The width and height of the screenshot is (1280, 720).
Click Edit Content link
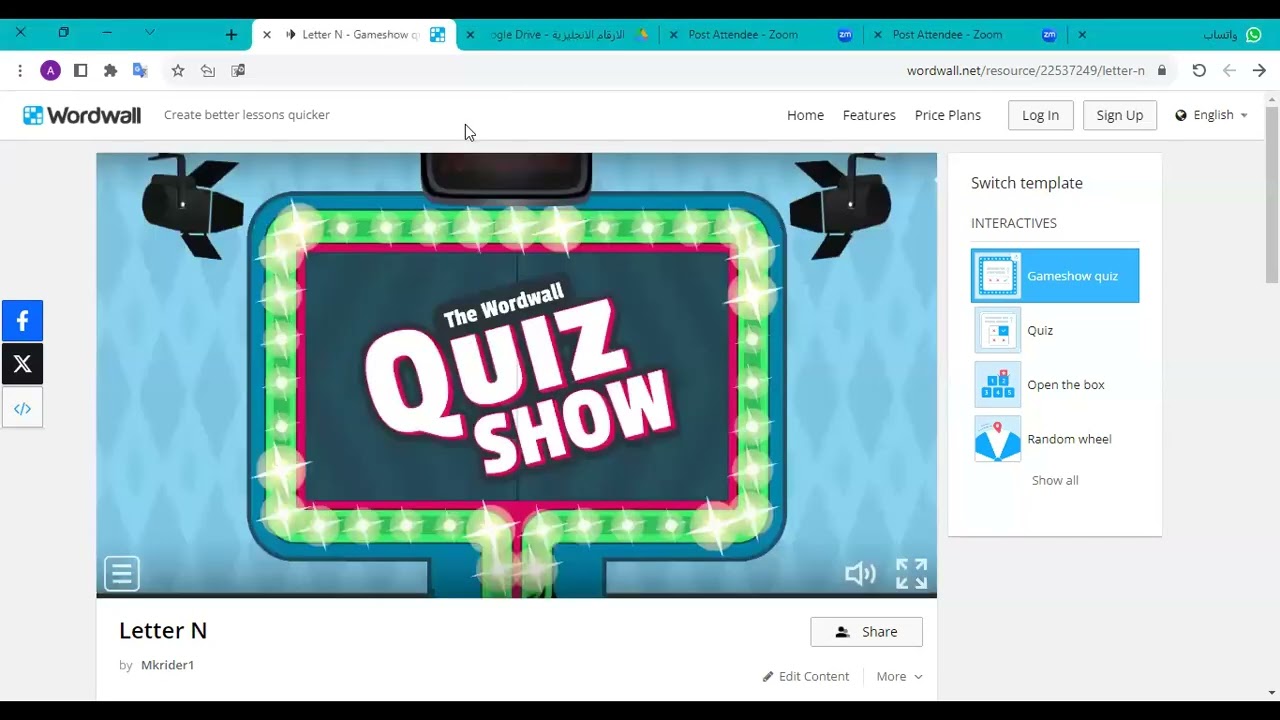(806, 676)
